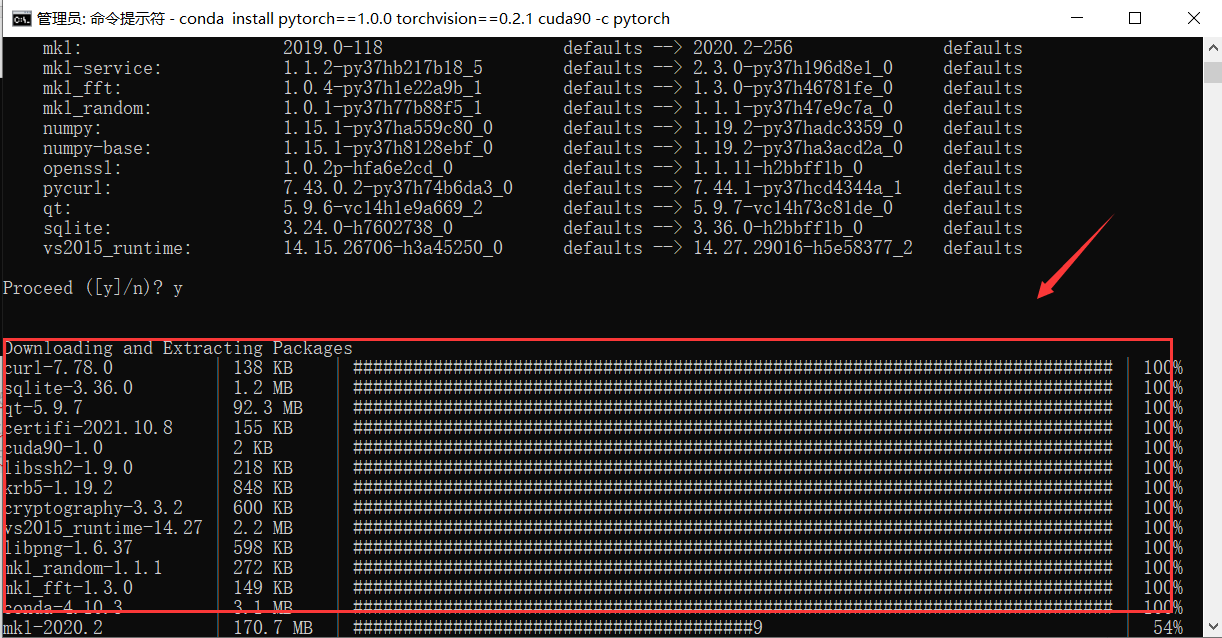This screenshot has width=1222, height=638.
Task: Click the 'vs2015_runtime-14.27' download row name
Action: coord(103,528)
